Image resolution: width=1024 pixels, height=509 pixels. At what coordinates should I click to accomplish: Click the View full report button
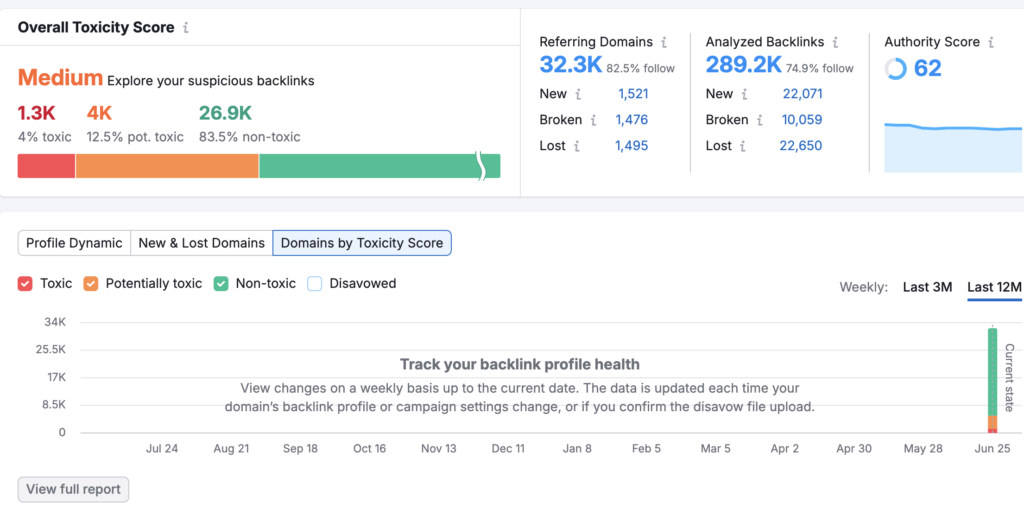coord(73,489)
